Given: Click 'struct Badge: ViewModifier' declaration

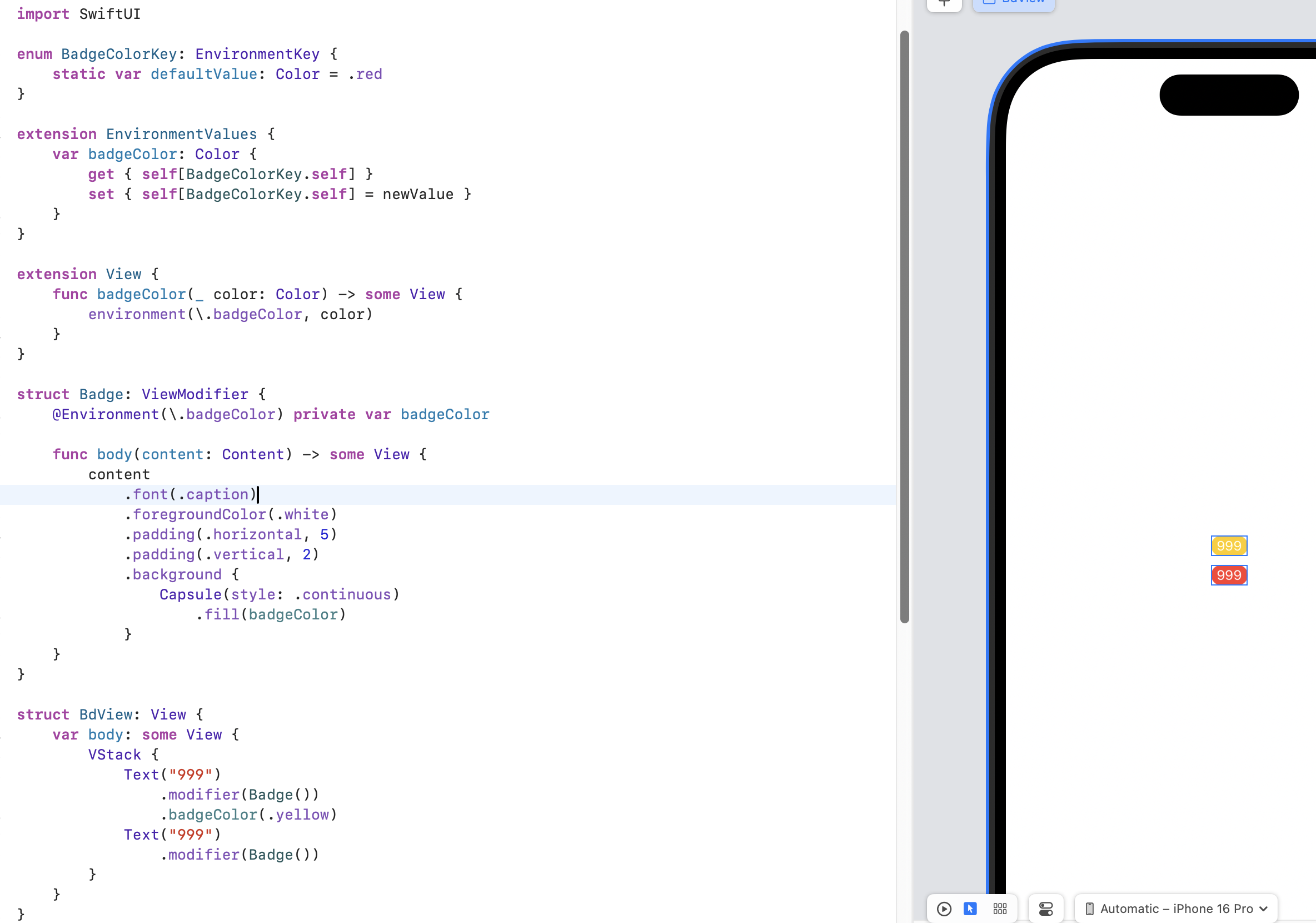Looking at the screenshot, I should (141, 394).
